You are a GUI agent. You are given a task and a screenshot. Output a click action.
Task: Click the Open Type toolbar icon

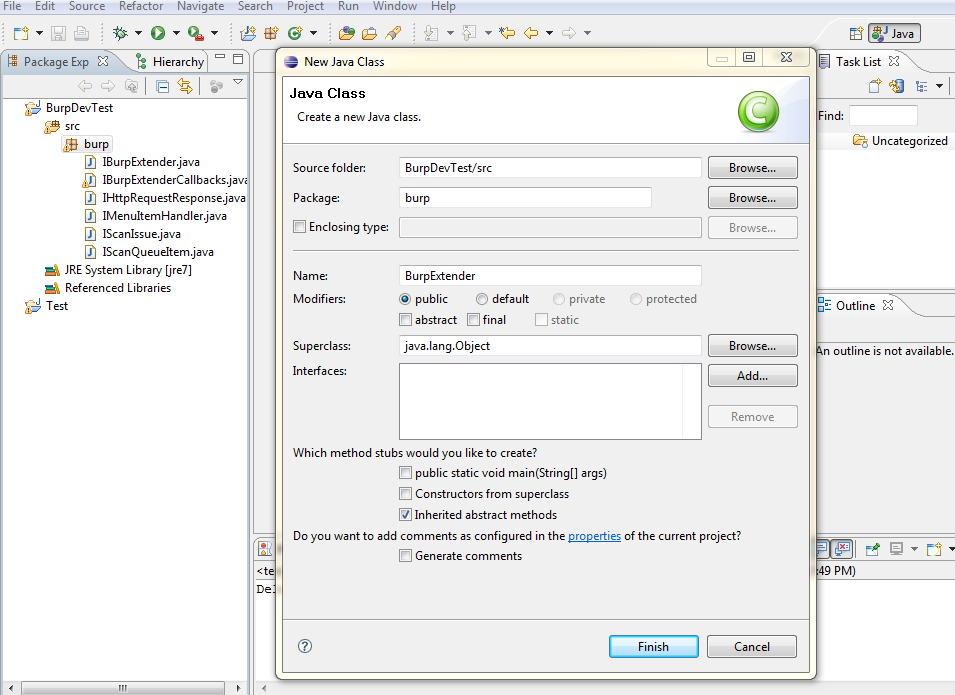tap(347, 33)
